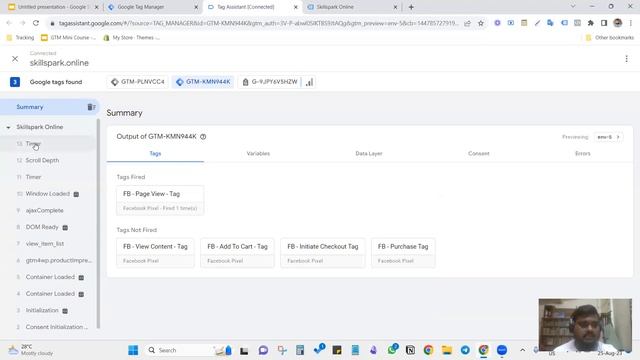Click the icon next to Window Loaded

coord(76,194)
